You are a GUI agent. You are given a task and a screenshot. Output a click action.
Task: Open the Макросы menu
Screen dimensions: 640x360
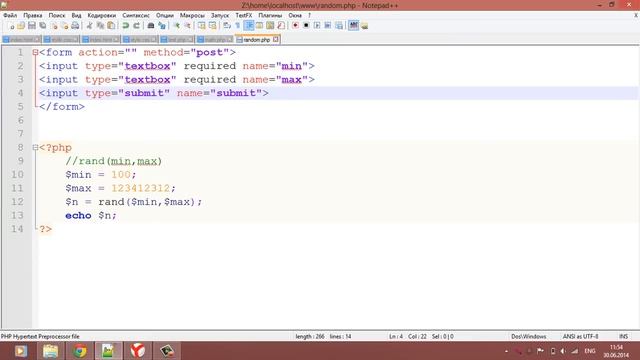pyautogui.click(x=192, y=15)
